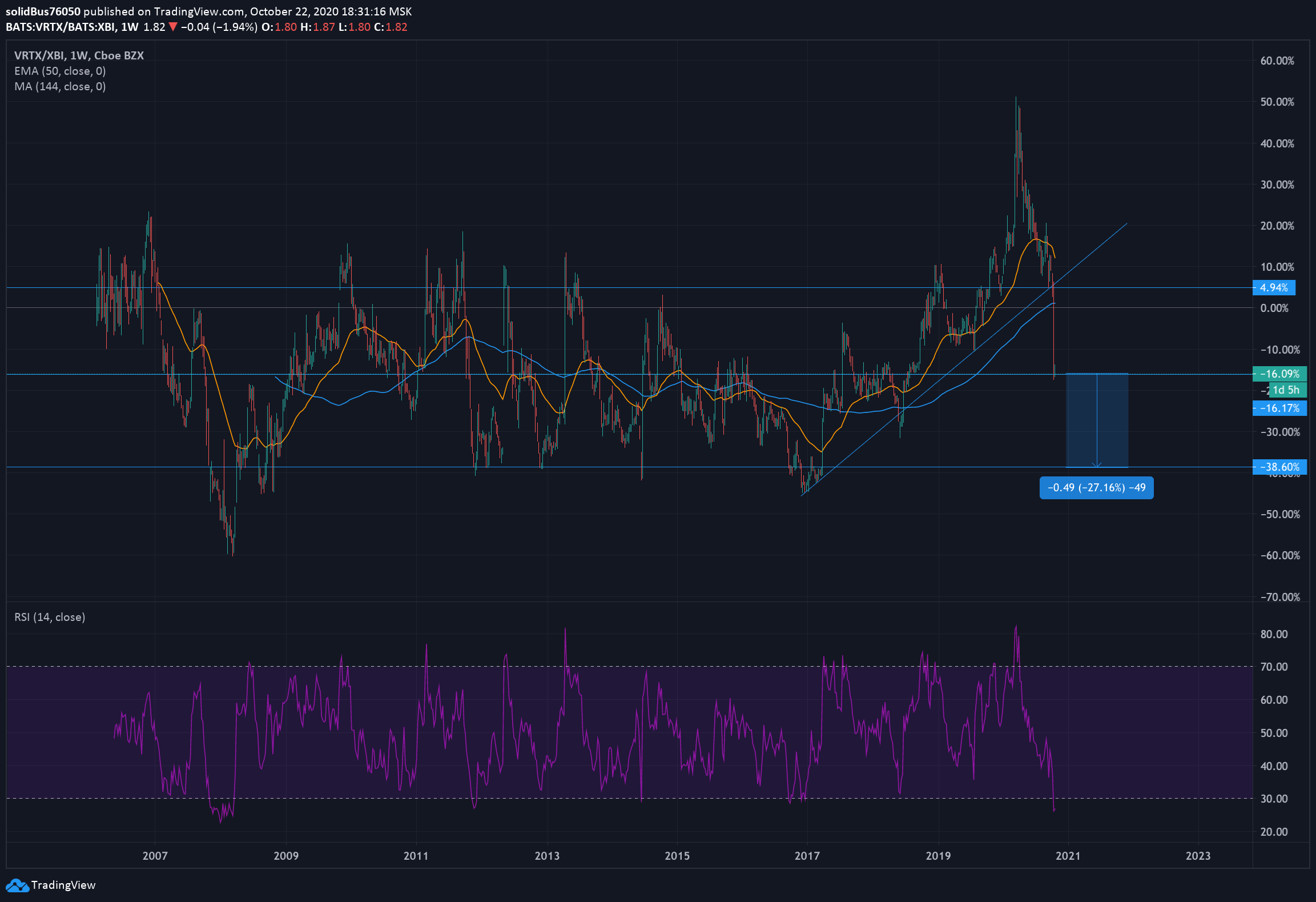1316x902 pixels.
Task: Click the 2007 year label on time axis
Action: [155, 856]
